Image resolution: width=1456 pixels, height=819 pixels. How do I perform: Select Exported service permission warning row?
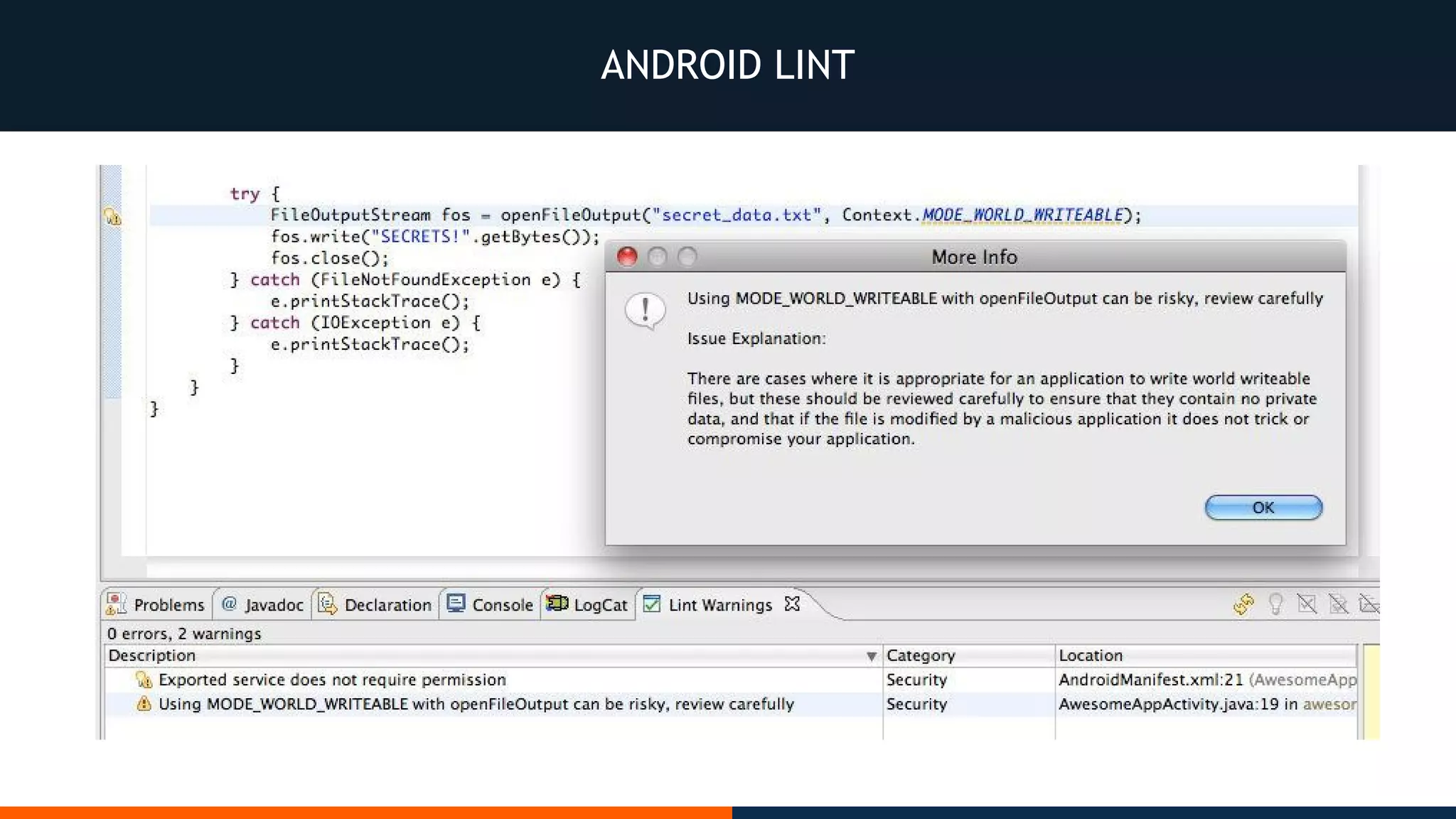[x=332, y=680]
